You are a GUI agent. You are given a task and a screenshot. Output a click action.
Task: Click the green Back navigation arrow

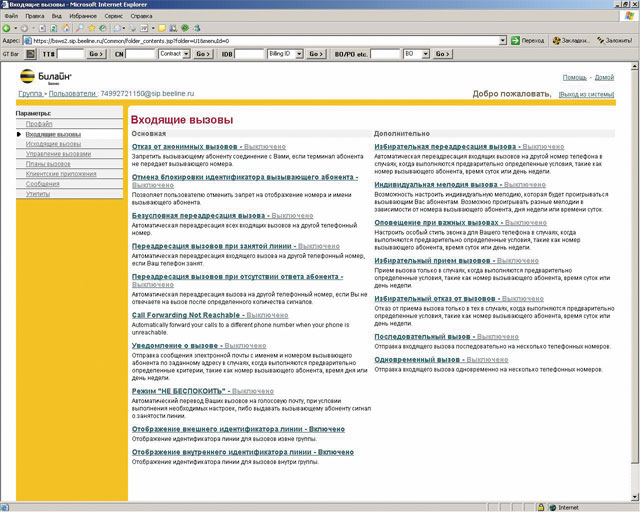click(6, 28)
